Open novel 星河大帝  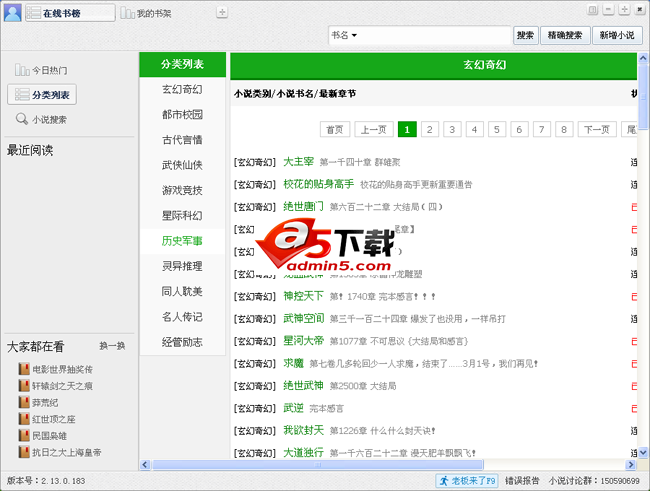pyautogui.click(x=303, y=340)
